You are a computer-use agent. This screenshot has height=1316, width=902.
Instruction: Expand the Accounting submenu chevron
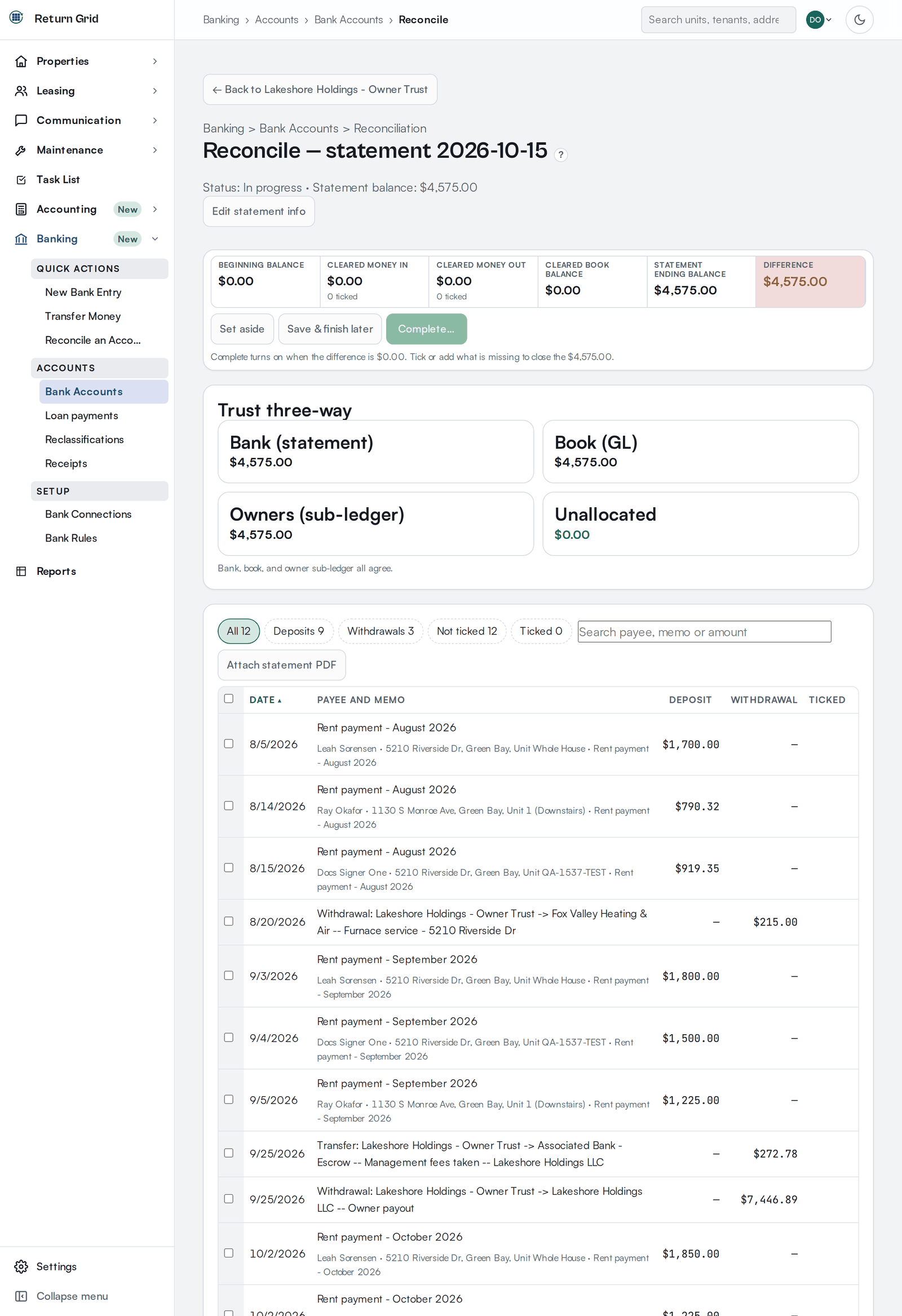pyautogui.click(x=154, y=209)
